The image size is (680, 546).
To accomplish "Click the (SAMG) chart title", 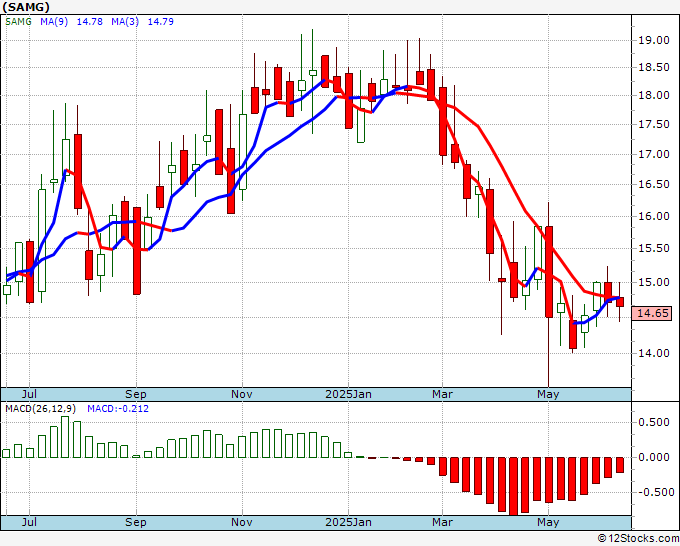I will tap(26, 7).
